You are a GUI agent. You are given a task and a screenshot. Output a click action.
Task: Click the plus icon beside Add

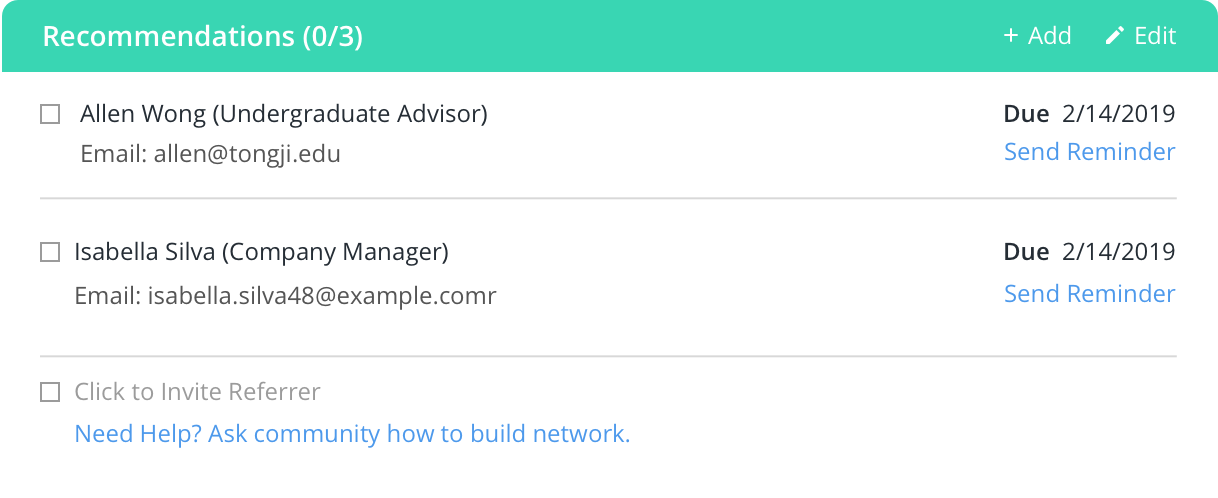1010,36
